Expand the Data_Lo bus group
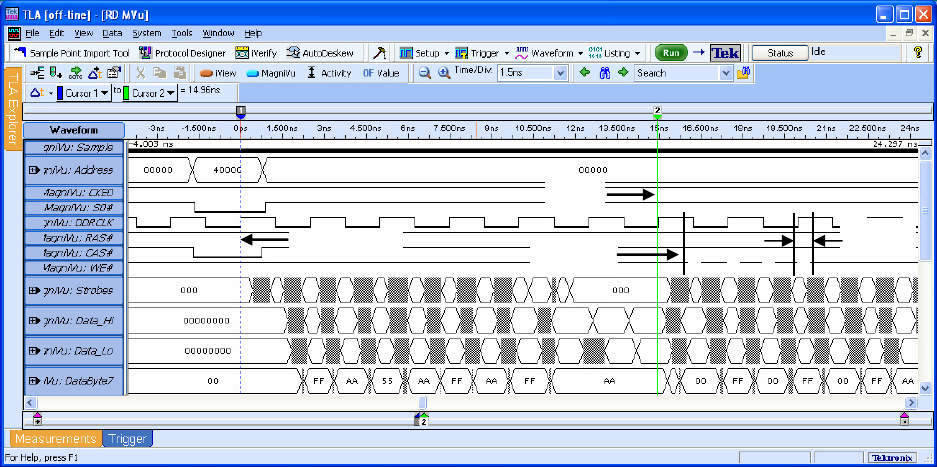The image size is (937, 467). [x=33, y=351]
